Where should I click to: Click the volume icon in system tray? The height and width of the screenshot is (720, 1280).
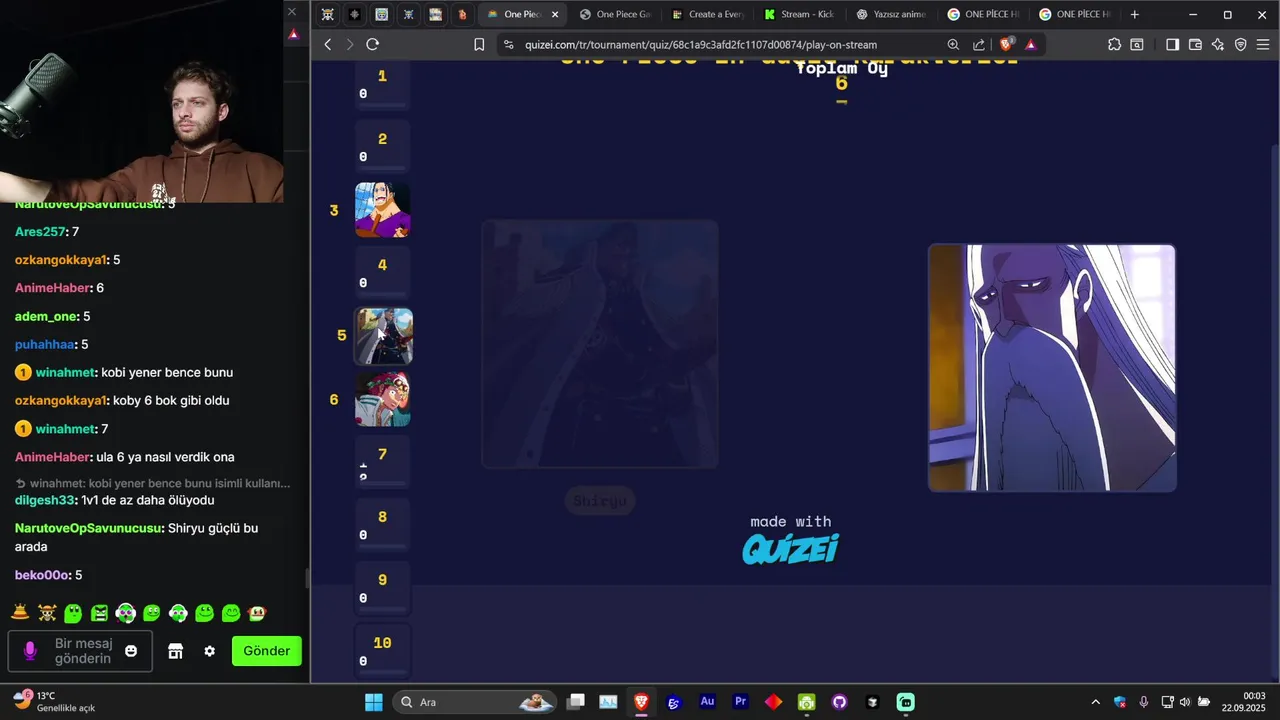(1184, 702)
